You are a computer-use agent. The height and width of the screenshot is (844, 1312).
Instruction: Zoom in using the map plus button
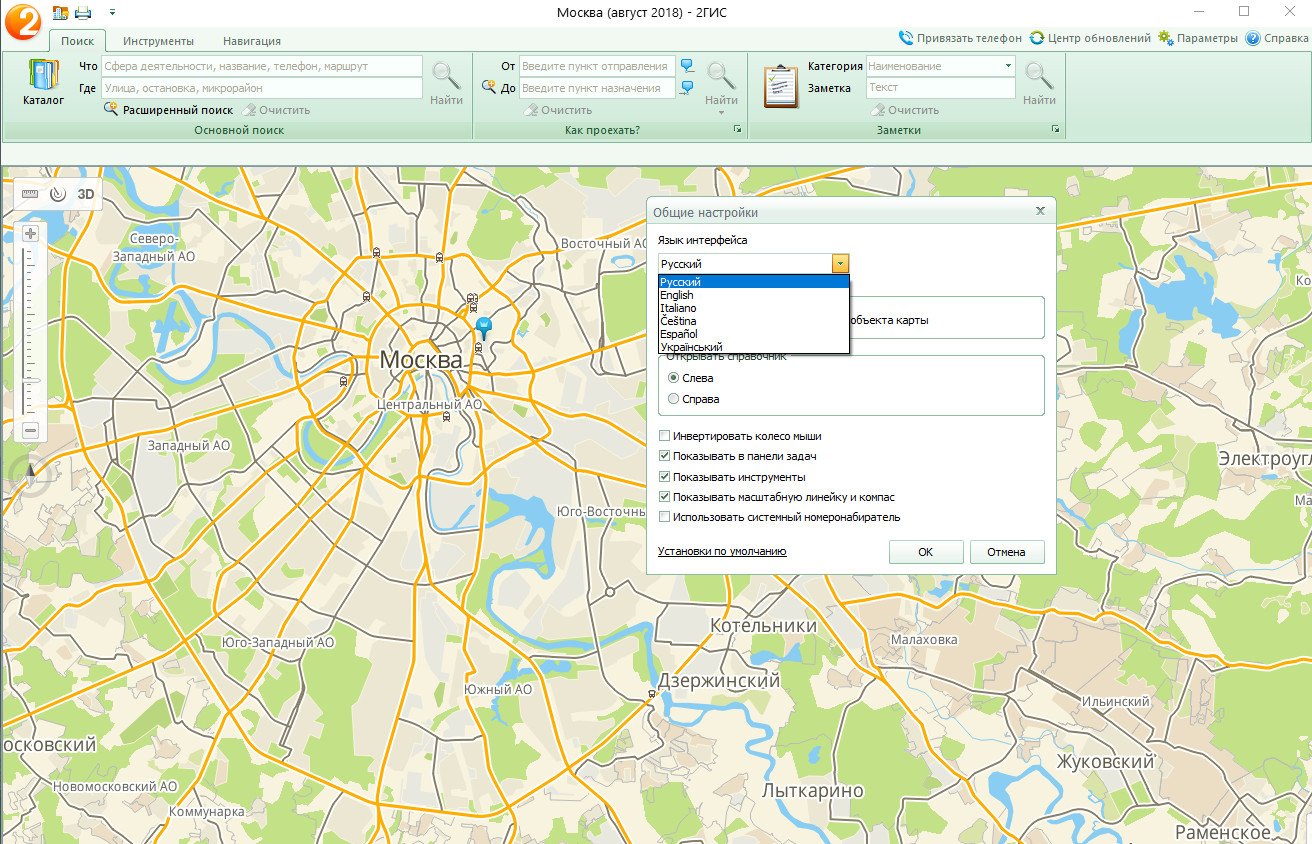coord(30,234)
